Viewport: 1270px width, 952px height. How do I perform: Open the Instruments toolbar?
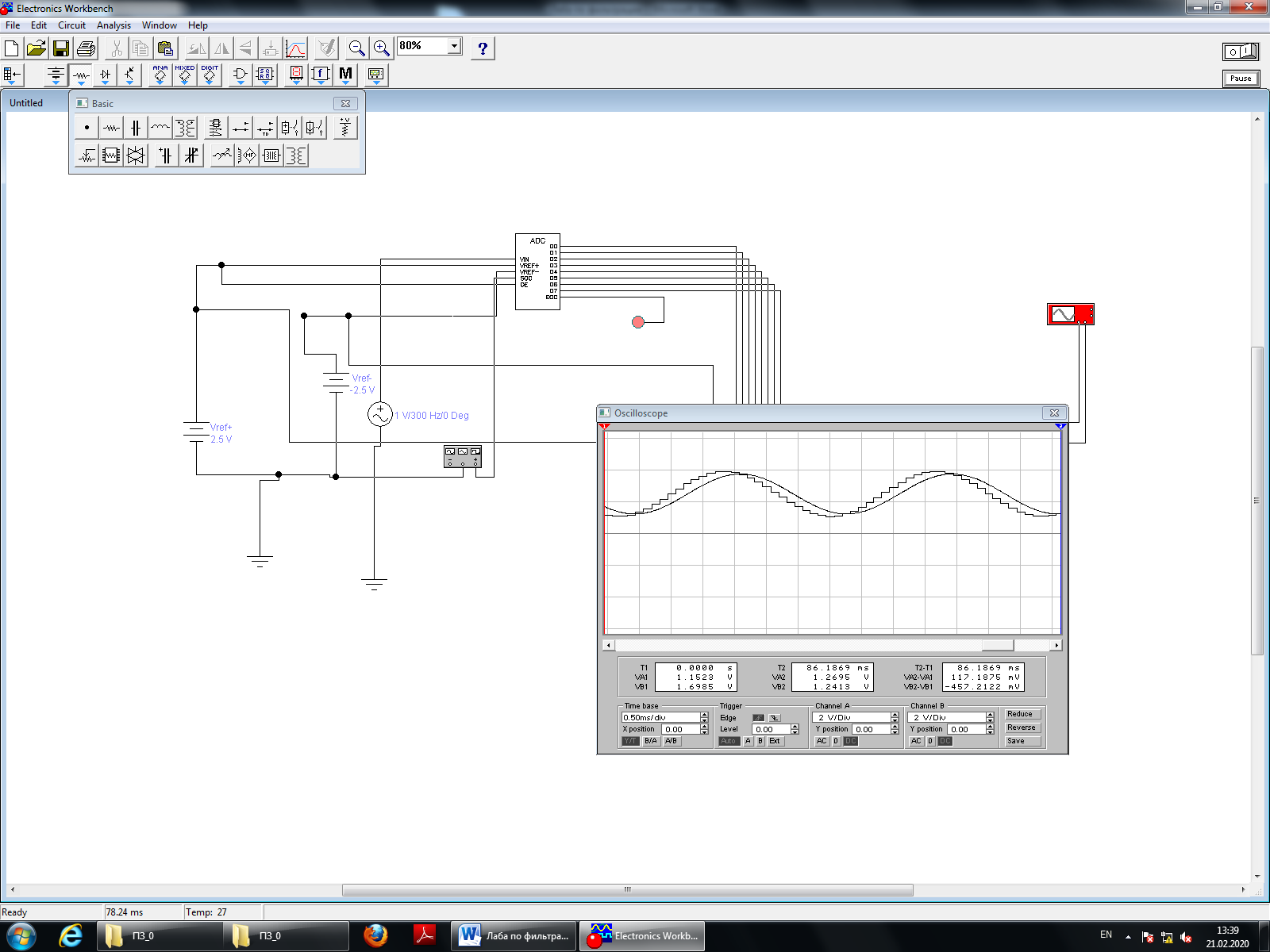[376, 75]
